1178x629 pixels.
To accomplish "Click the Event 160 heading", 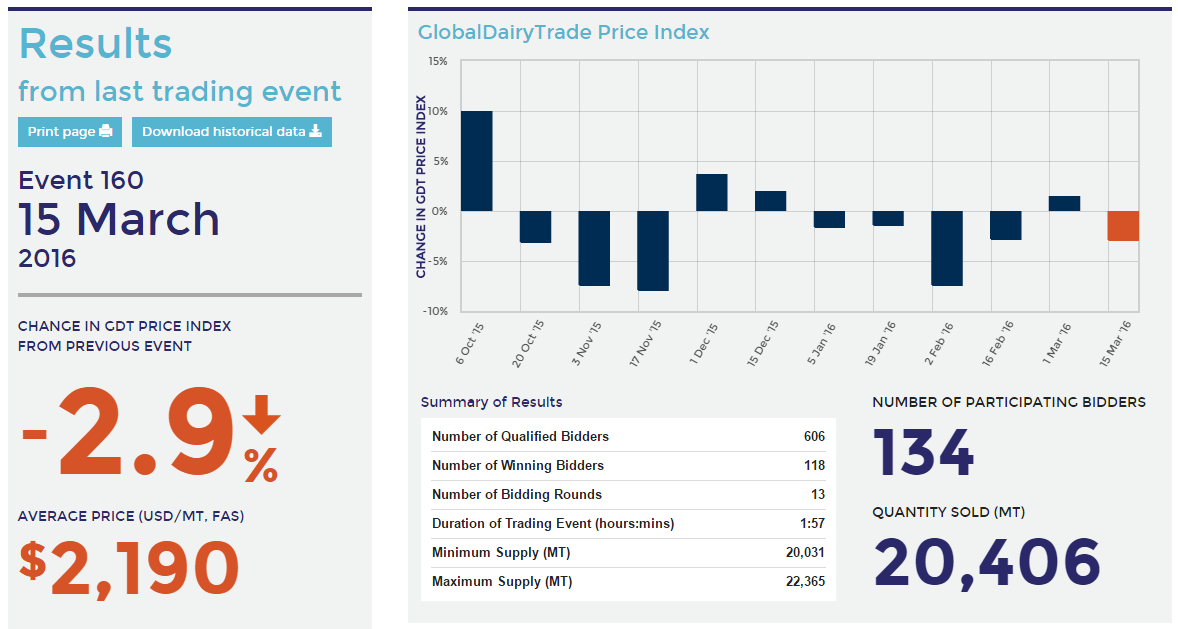I will click(x=81, y=181).
